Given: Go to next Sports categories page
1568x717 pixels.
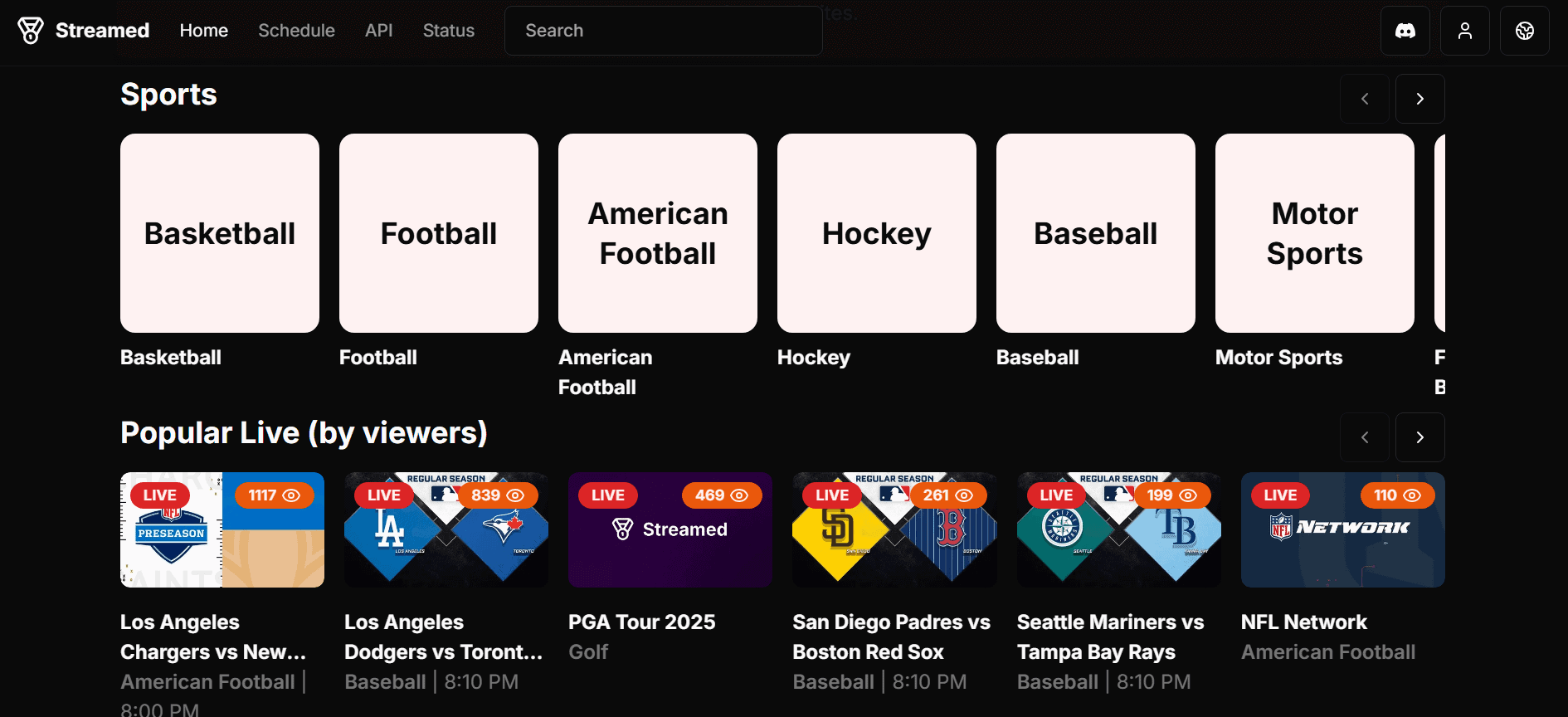Looking at the screenshot, I should 1420,99.
